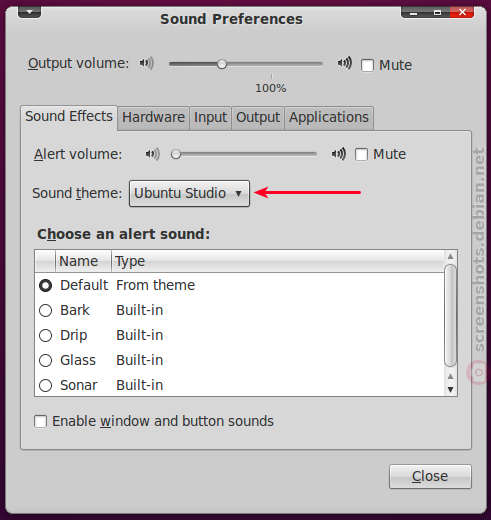491x520 pixels.
Task: Click the Close button
Action: (430, 476)
